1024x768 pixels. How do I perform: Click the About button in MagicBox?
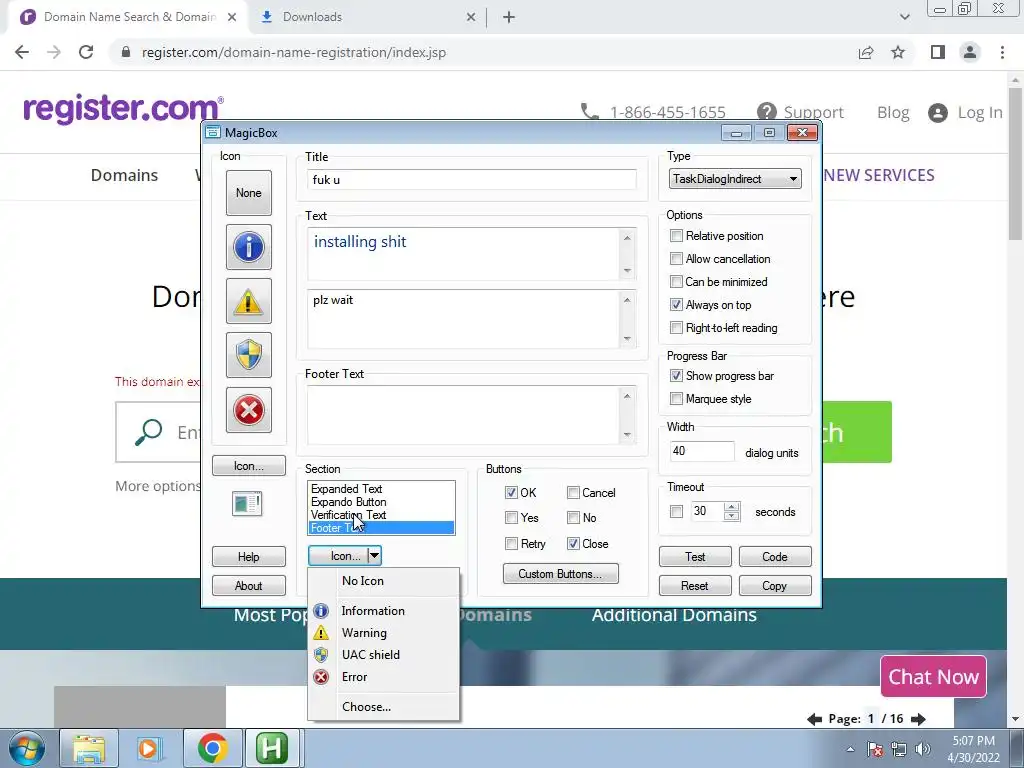[x=248, y=586]
